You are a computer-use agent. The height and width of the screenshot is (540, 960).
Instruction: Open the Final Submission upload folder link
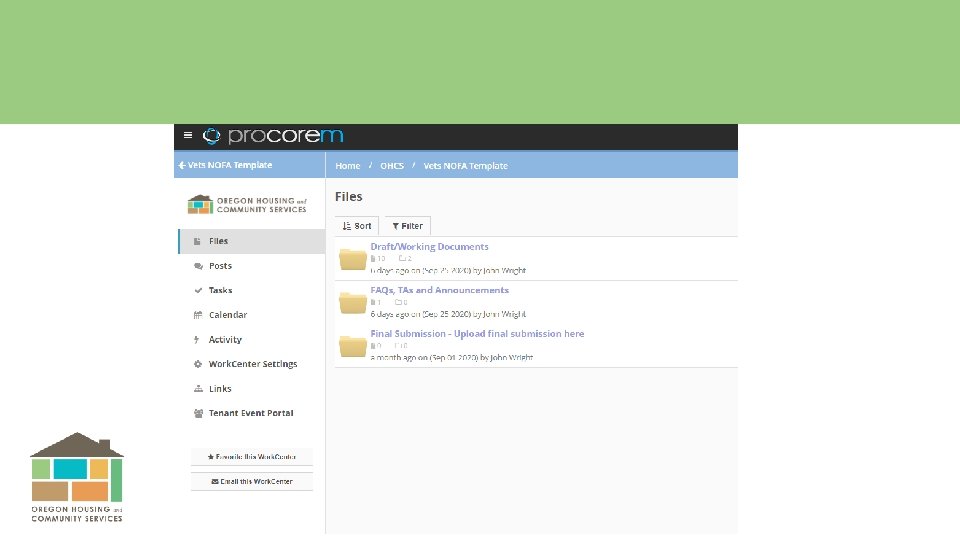click(477, 334)
